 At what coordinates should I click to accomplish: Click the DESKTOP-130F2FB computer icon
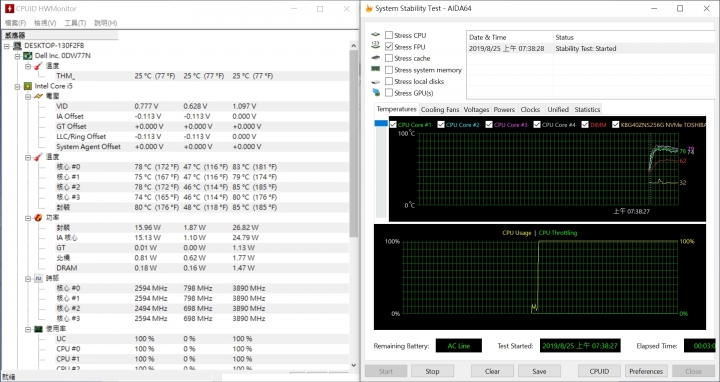point(17,45)
